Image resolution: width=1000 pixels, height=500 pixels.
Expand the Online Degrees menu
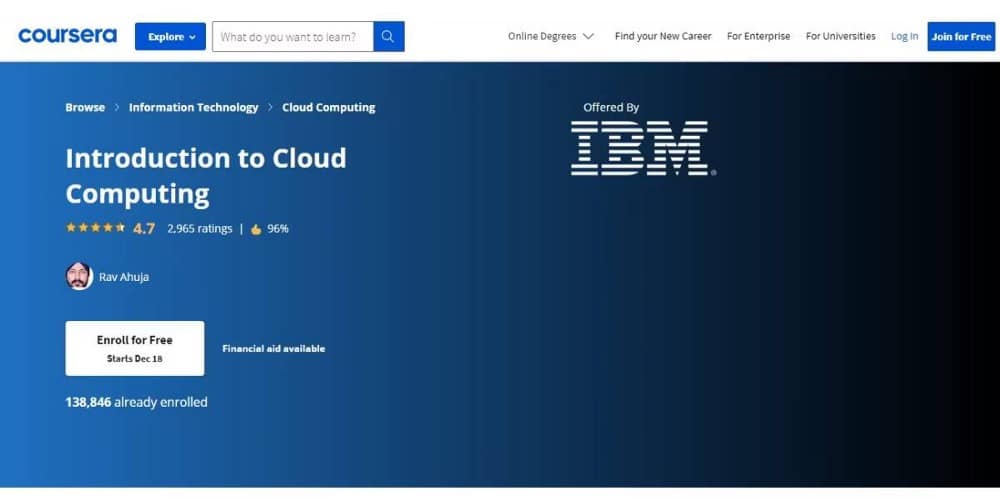pyautogui.click(x=551, y=36)
